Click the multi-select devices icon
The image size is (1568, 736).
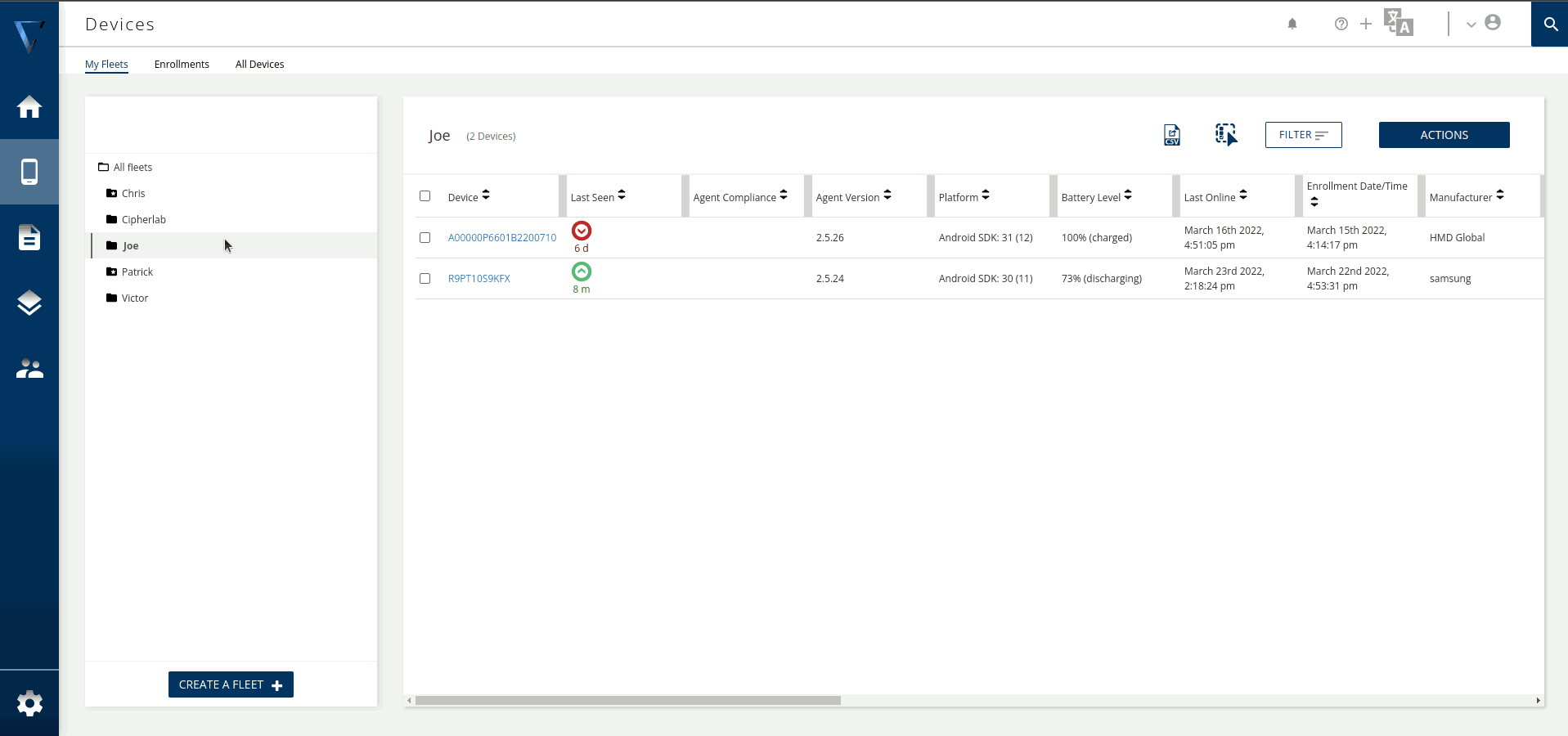[x=1226, y=135]
